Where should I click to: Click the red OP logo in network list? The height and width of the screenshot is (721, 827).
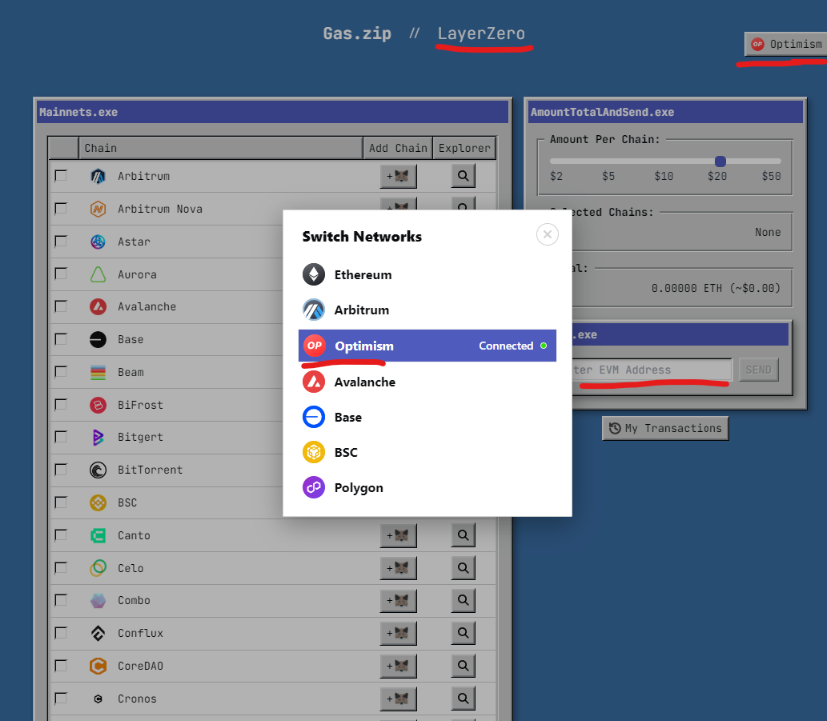pyautogui.click(x=314, y=346)
